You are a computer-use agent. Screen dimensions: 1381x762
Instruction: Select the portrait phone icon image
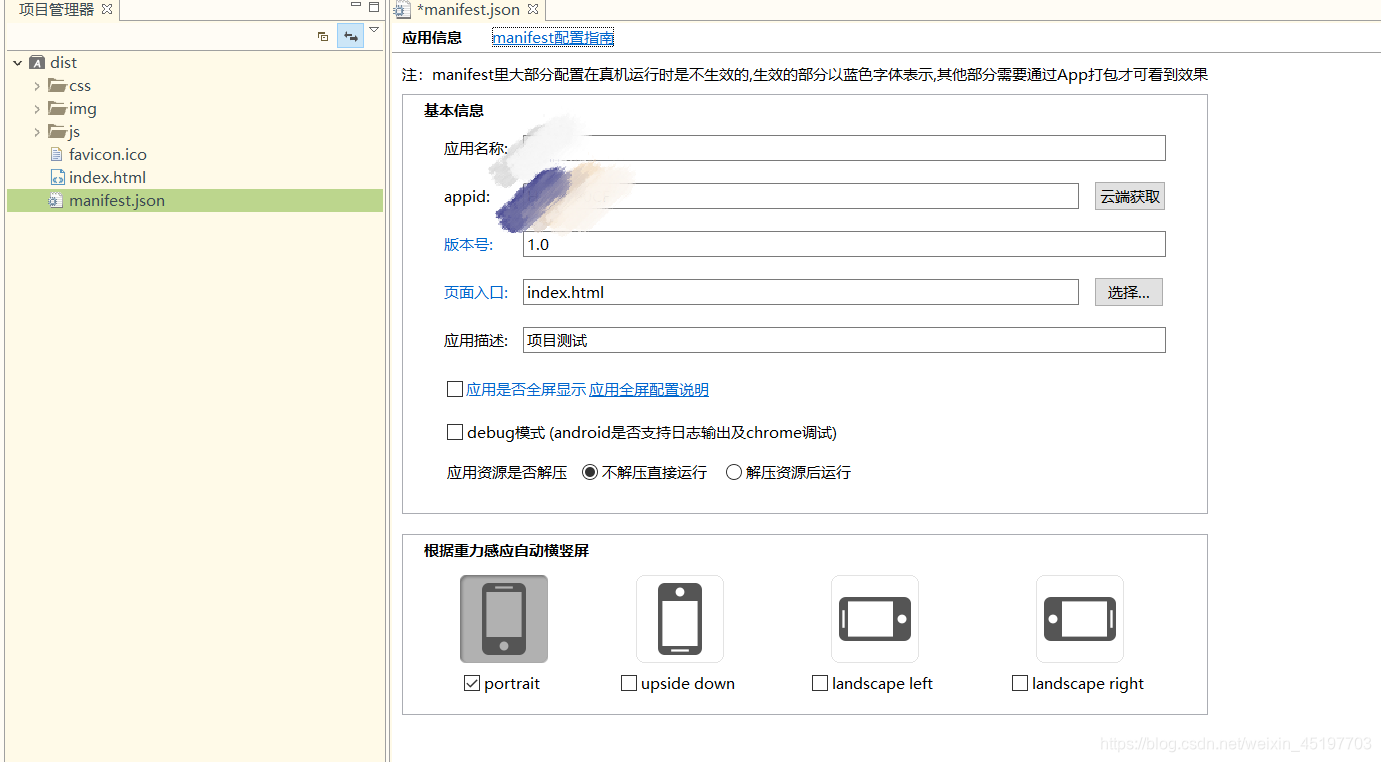[503, 618]
